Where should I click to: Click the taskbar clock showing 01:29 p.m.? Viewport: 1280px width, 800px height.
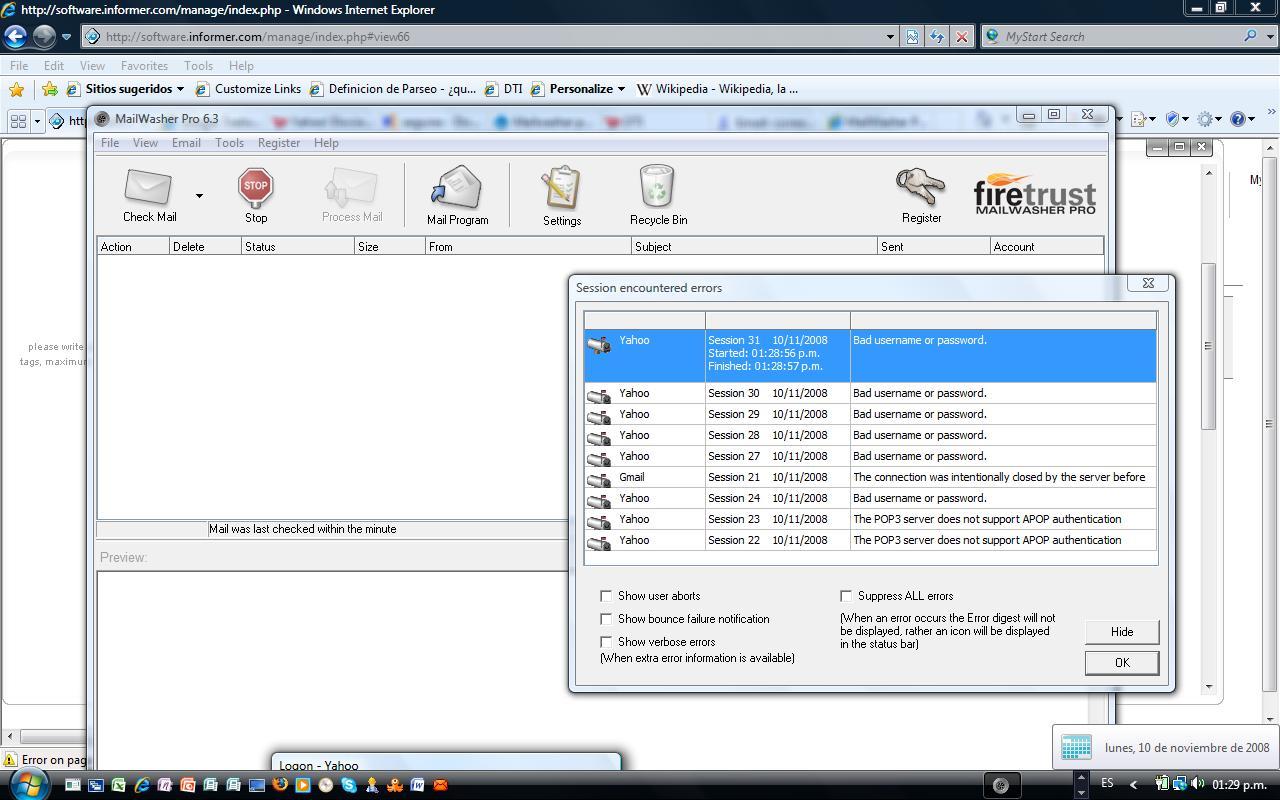[x=1239, y=785]
